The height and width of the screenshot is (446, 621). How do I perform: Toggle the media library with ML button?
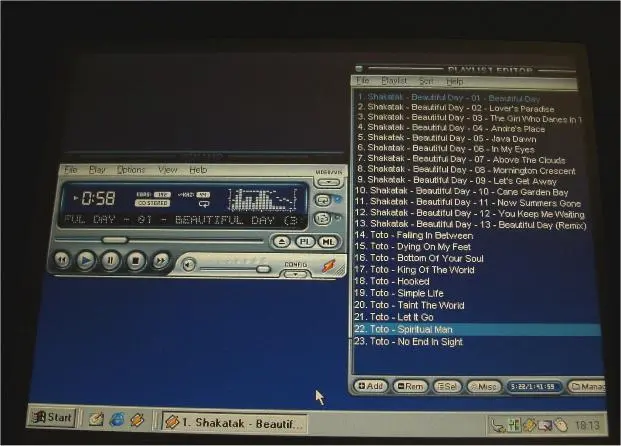tap(327, 242)
